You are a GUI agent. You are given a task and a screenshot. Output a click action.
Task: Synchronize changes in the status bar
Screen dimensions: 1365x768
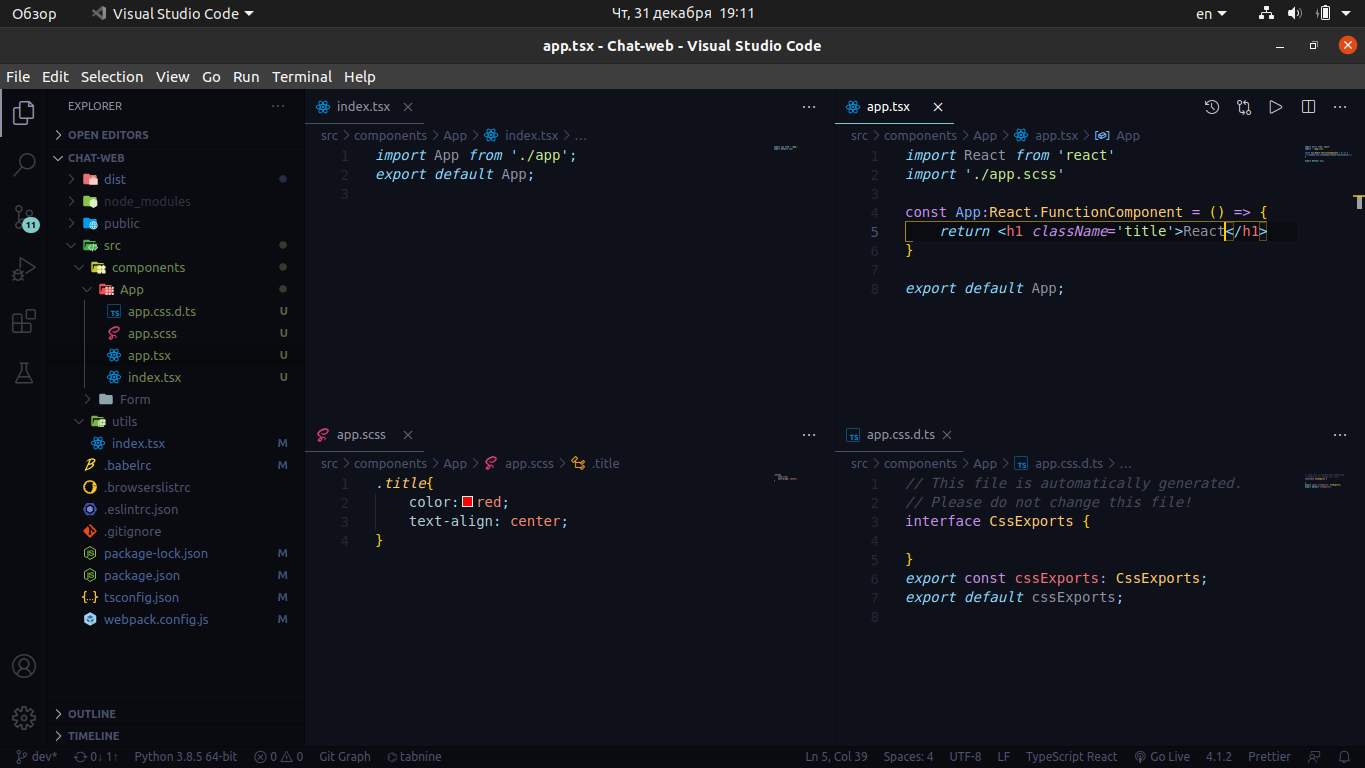click(97, 757)
